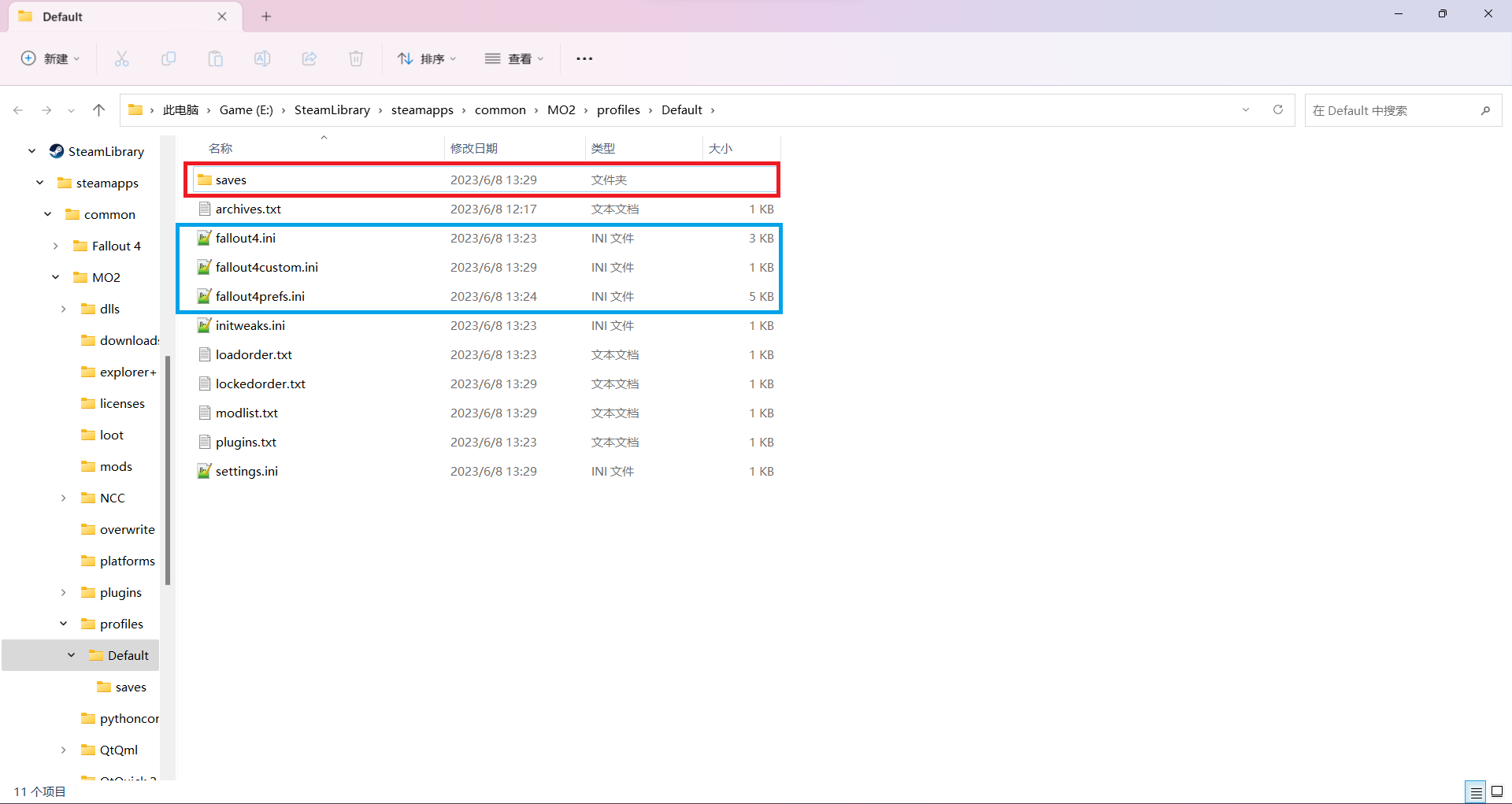Click the Cut scissors icon in toolbar
Screen dimensions: 1512x804
[x=121, y=58]
